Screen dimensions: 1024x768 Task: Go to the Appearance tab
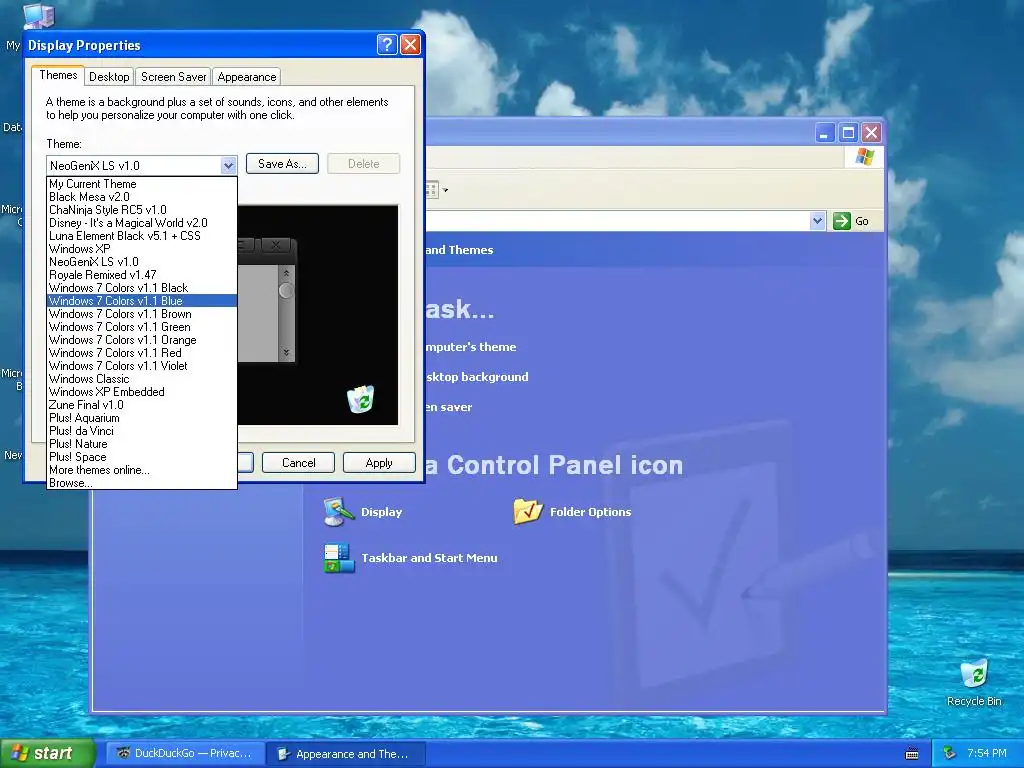click(247, 76)
